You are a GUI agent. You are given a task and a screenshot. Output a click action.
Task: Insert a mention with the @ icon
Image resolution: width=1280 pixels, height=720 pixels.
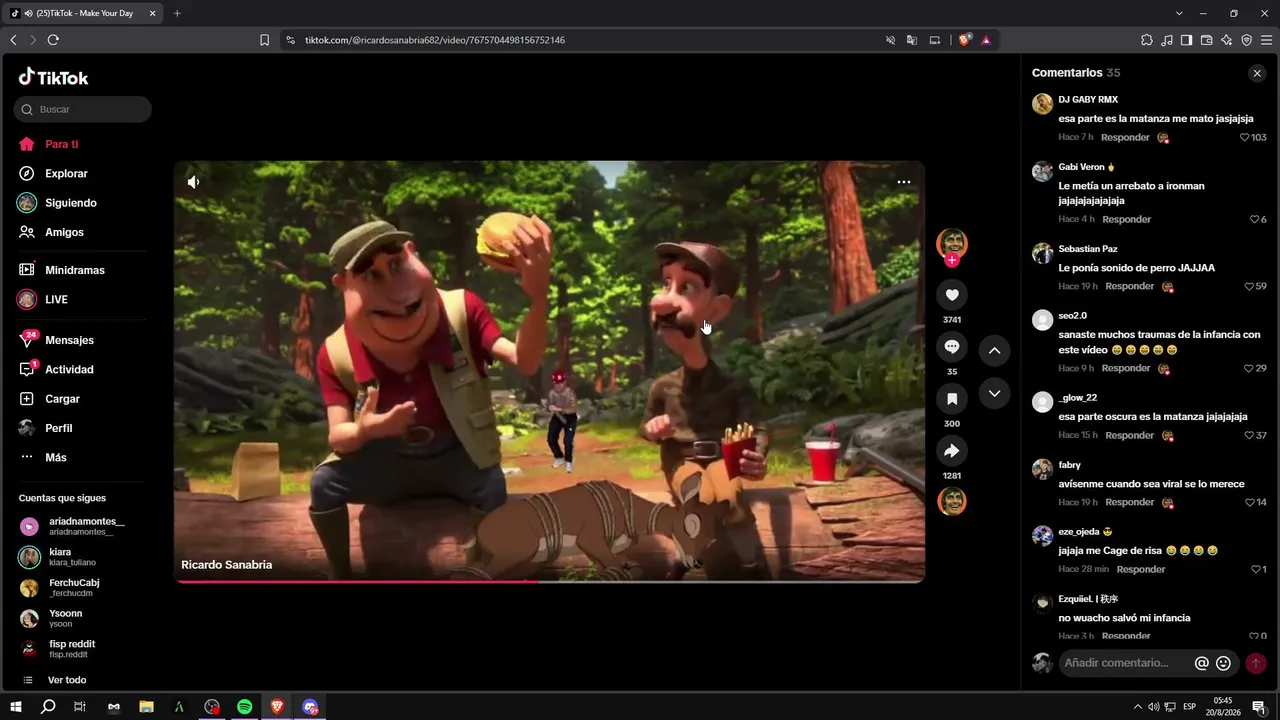point(1202,663)
